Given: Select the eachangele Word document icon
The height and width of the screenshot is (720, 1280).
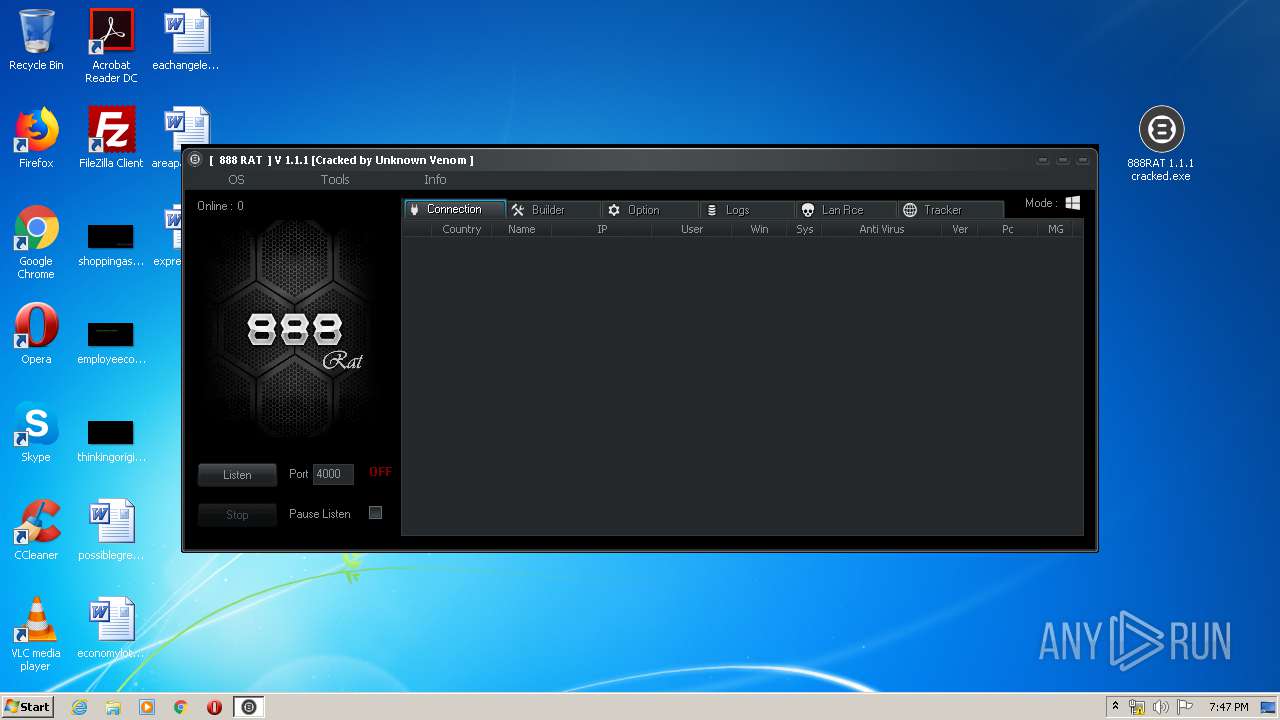Looking at the screenshot, I should pyautogui.click(x=186, y=40).
